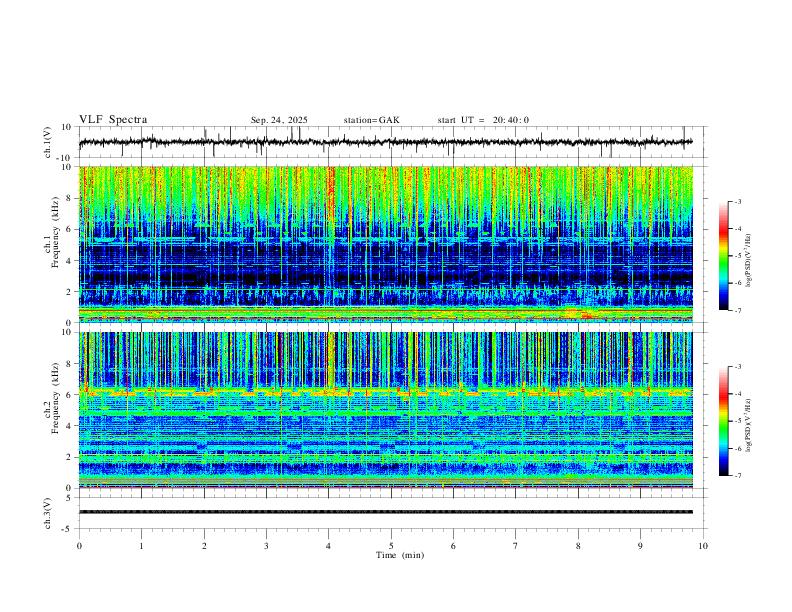The height and width of the screenshot is (612, 792).
Task: Click the 'station=GAK' label
Action: tap(371, 120)
